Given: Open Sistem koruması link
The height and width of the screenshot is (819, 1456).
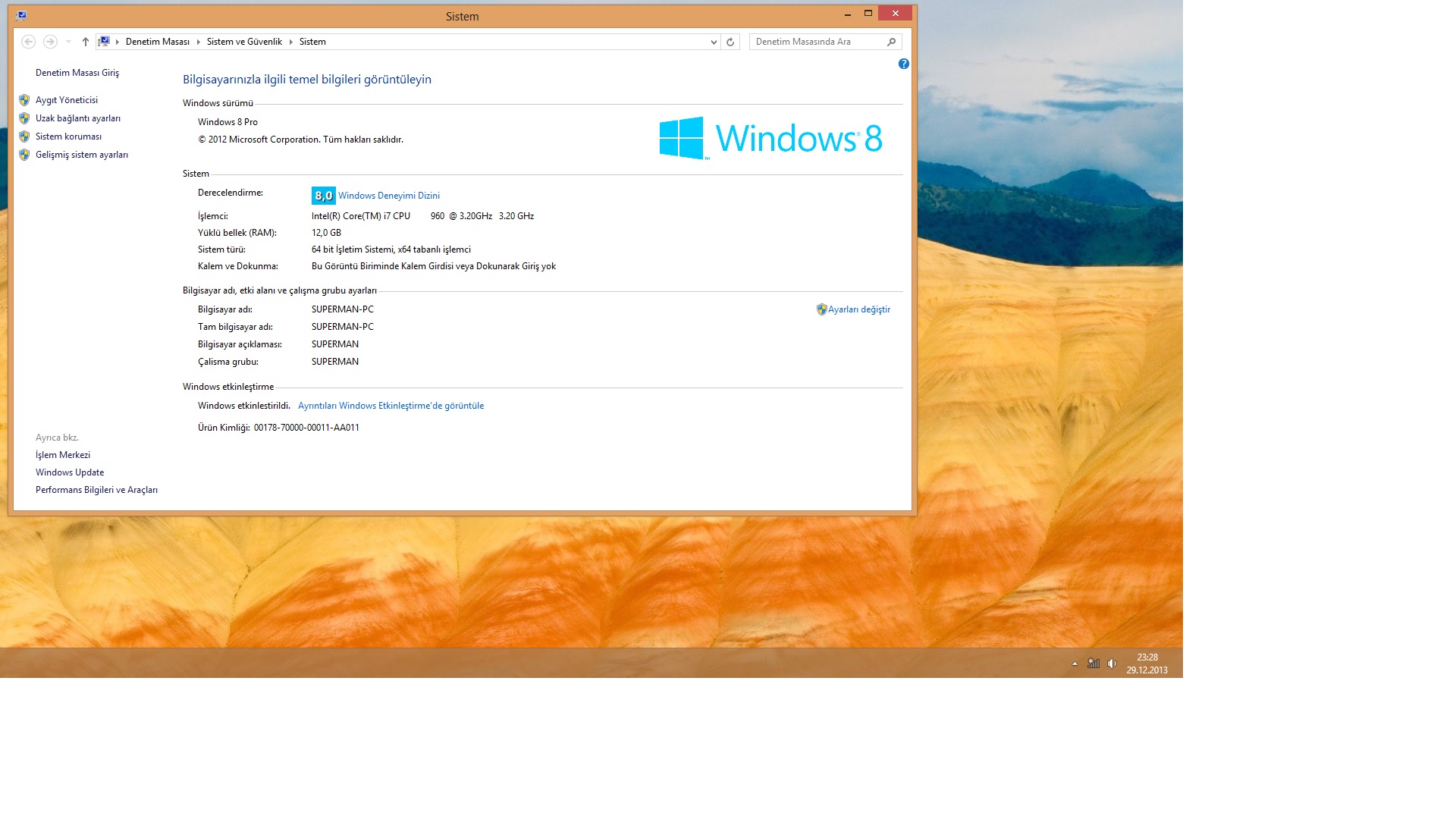Looking at the screenshot, I should tap(68, 136).
